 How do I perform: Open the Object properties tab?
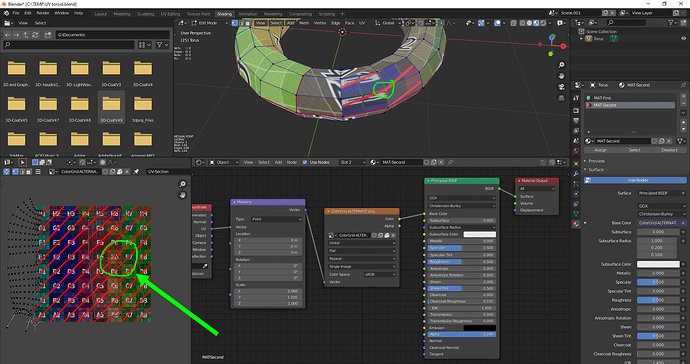pos(576,163)
